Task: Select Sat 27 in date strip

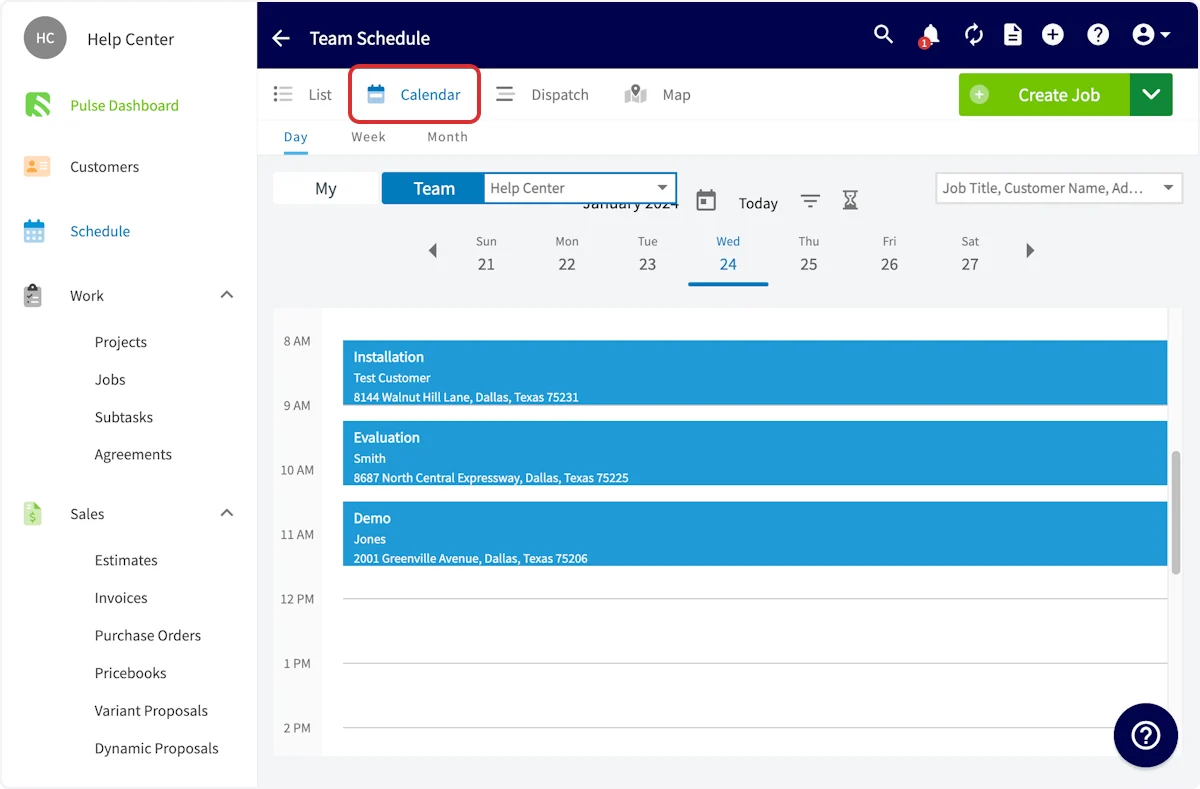Action: [970, 254]
